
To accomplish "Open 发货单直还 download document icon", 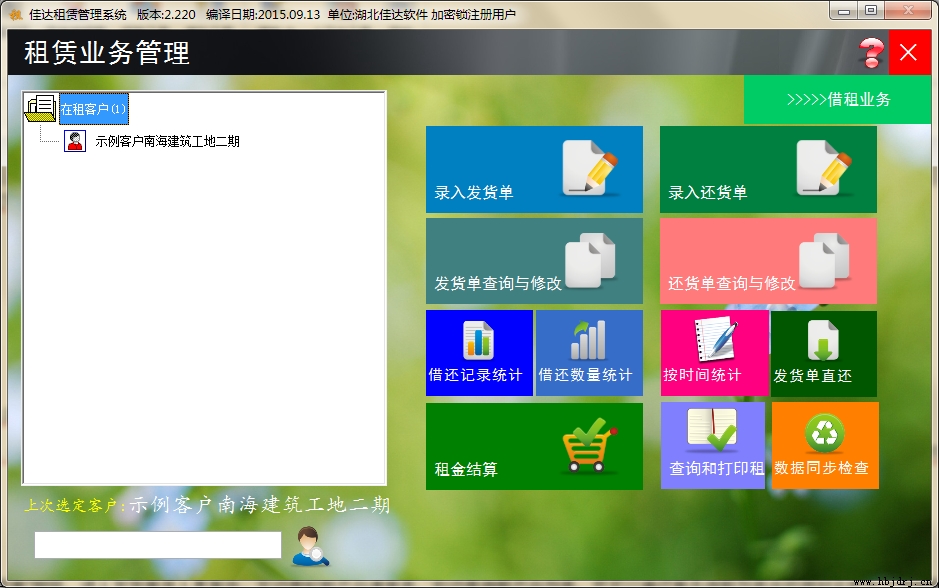I will (823, 340).
